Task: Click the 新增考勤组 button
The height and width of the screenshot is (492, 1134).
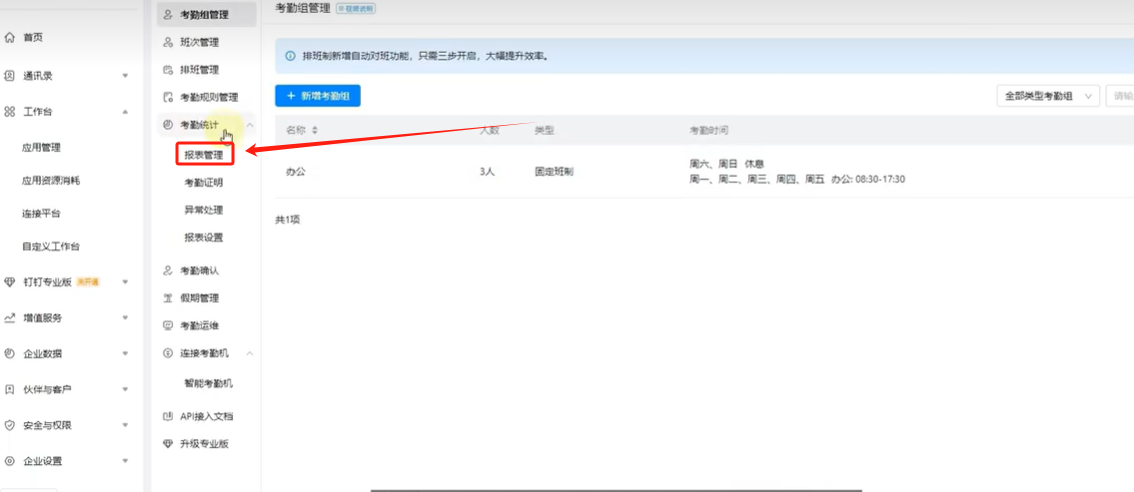Action: point(317,96)
